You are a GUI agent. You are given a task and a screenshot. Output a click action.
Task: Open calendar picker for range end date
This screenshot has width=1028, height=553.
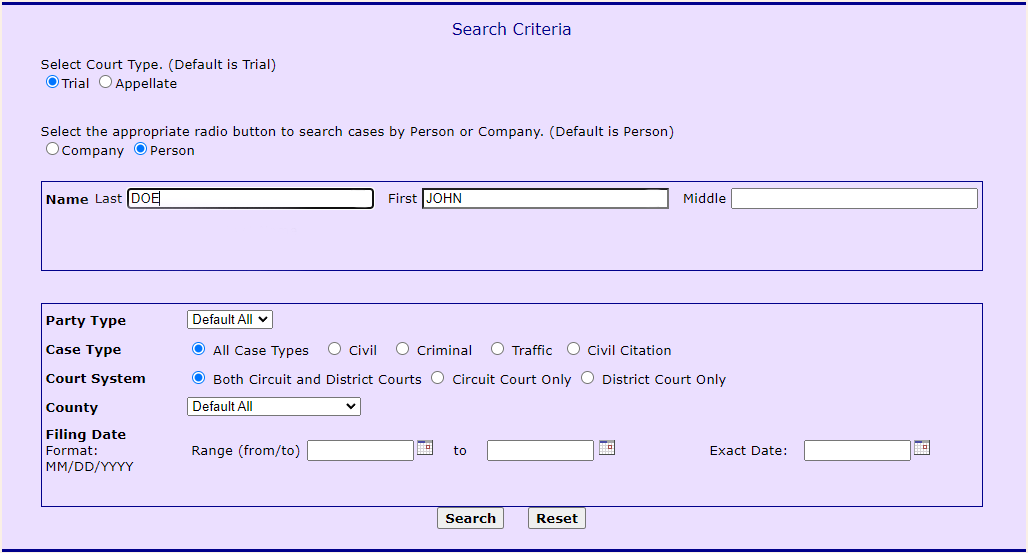pos(607,448)
